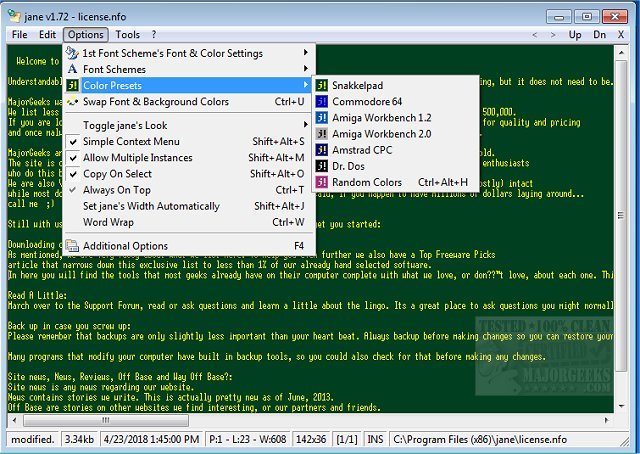Minimize the jane window
The width and height of the screenshot is (640, 454).
coord(559,17)
